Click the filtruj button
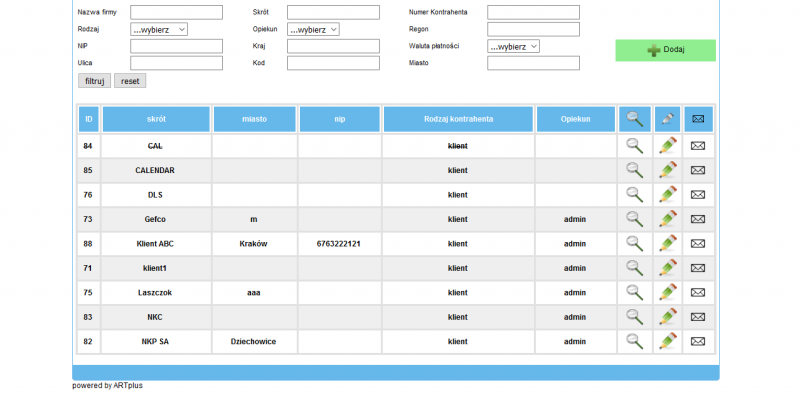This screenshot has height=395, width=800. tap(94, 81)
